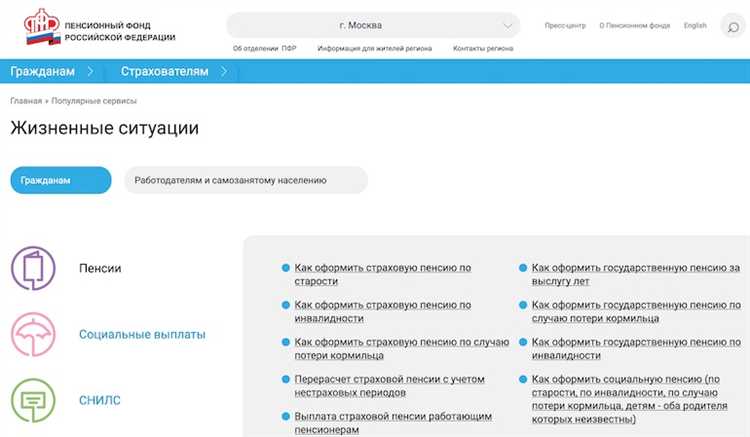Click the Пенсионный фонд Российской Федерации title text

[120, 31]
